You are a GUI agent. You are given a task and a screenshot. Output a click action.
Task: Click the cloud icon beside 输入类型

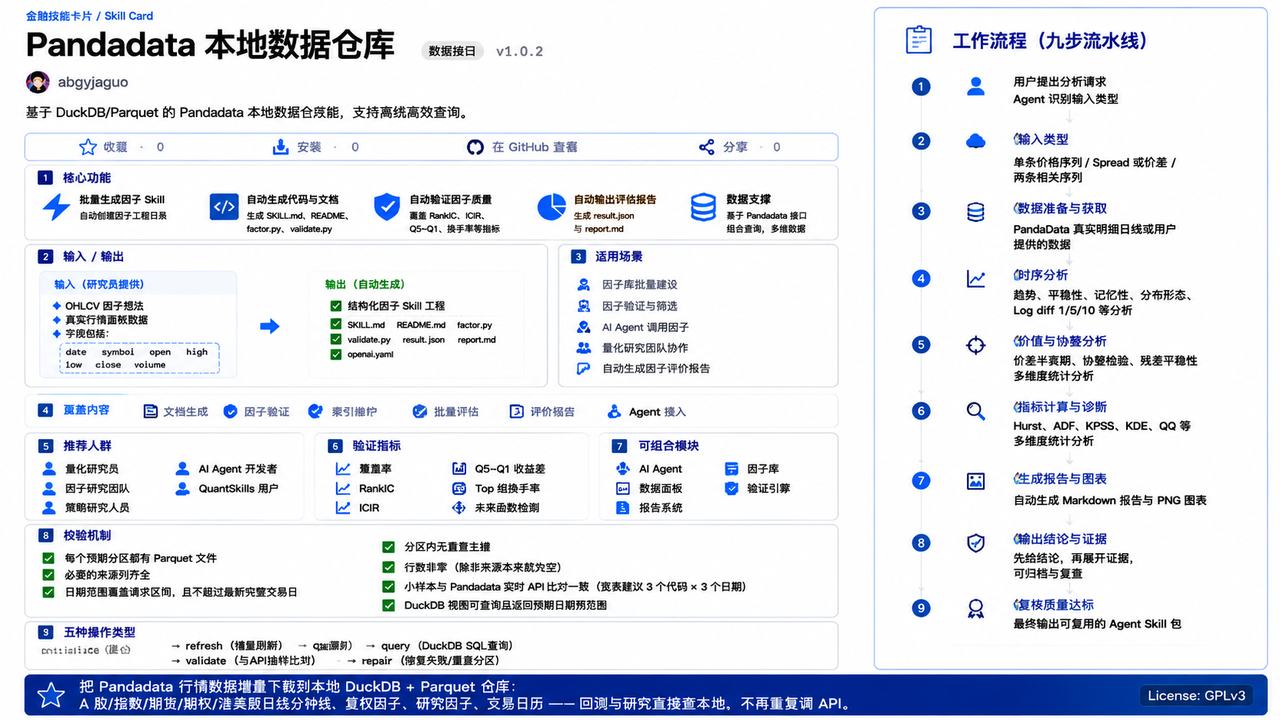[x=976, y=141]
